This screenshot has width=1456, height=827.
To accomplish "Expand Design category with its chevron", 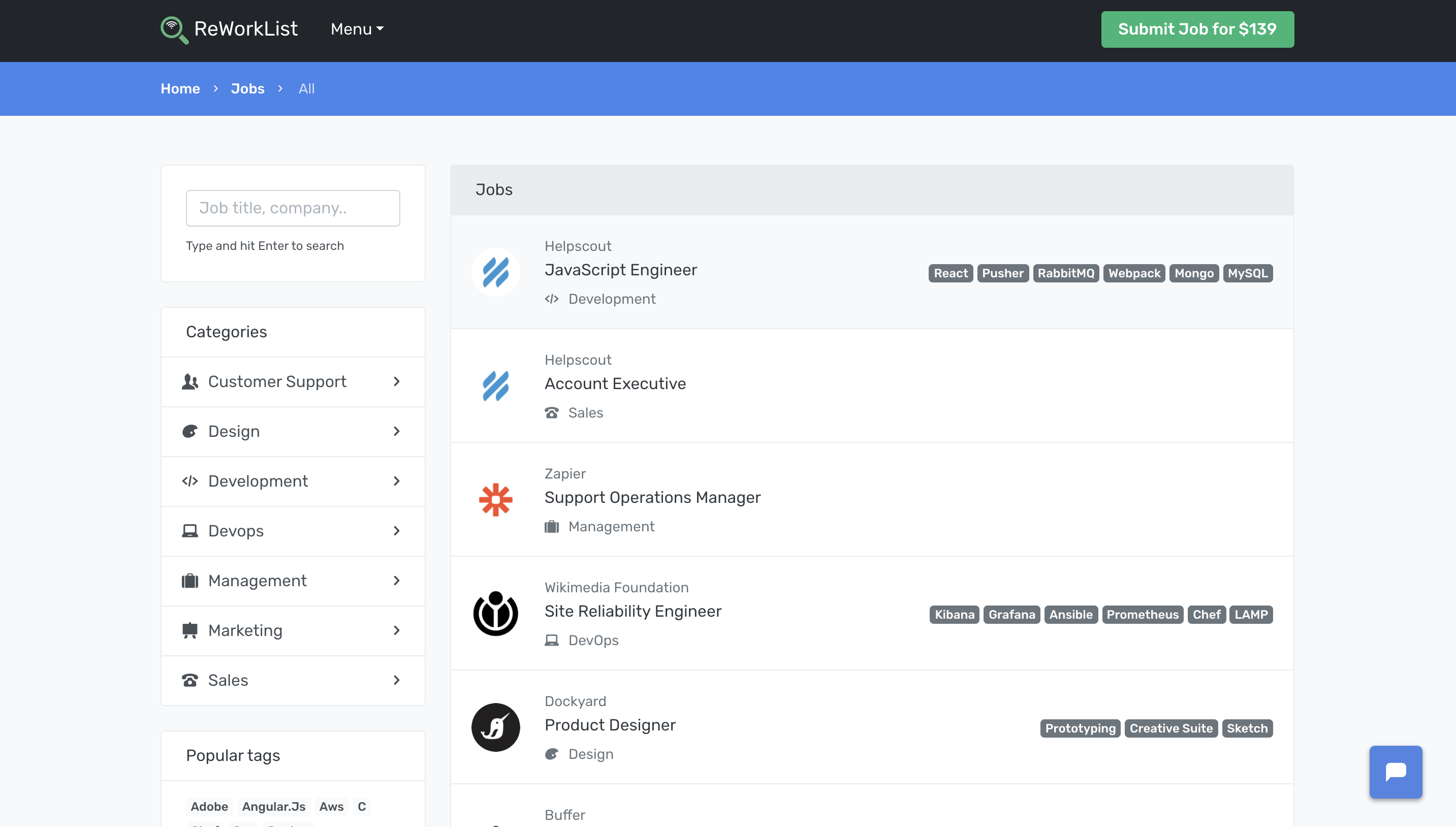I will pos(396,432).
